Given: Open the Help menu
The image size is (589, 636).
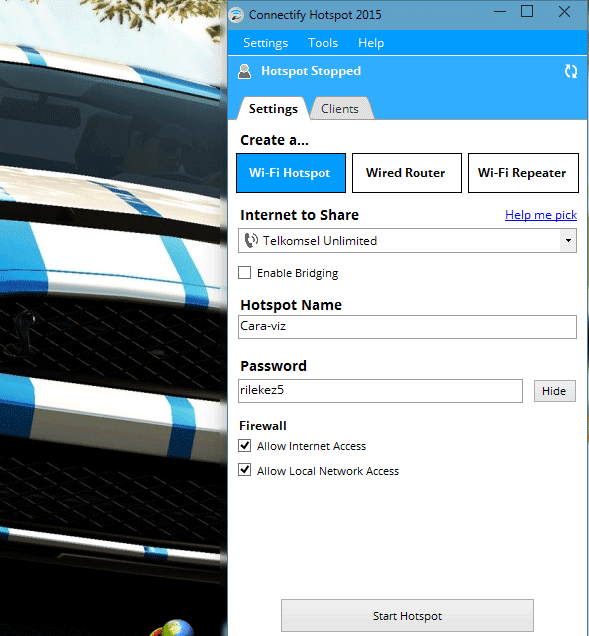Looking at the screenshot, I should (x=371, y=43).
